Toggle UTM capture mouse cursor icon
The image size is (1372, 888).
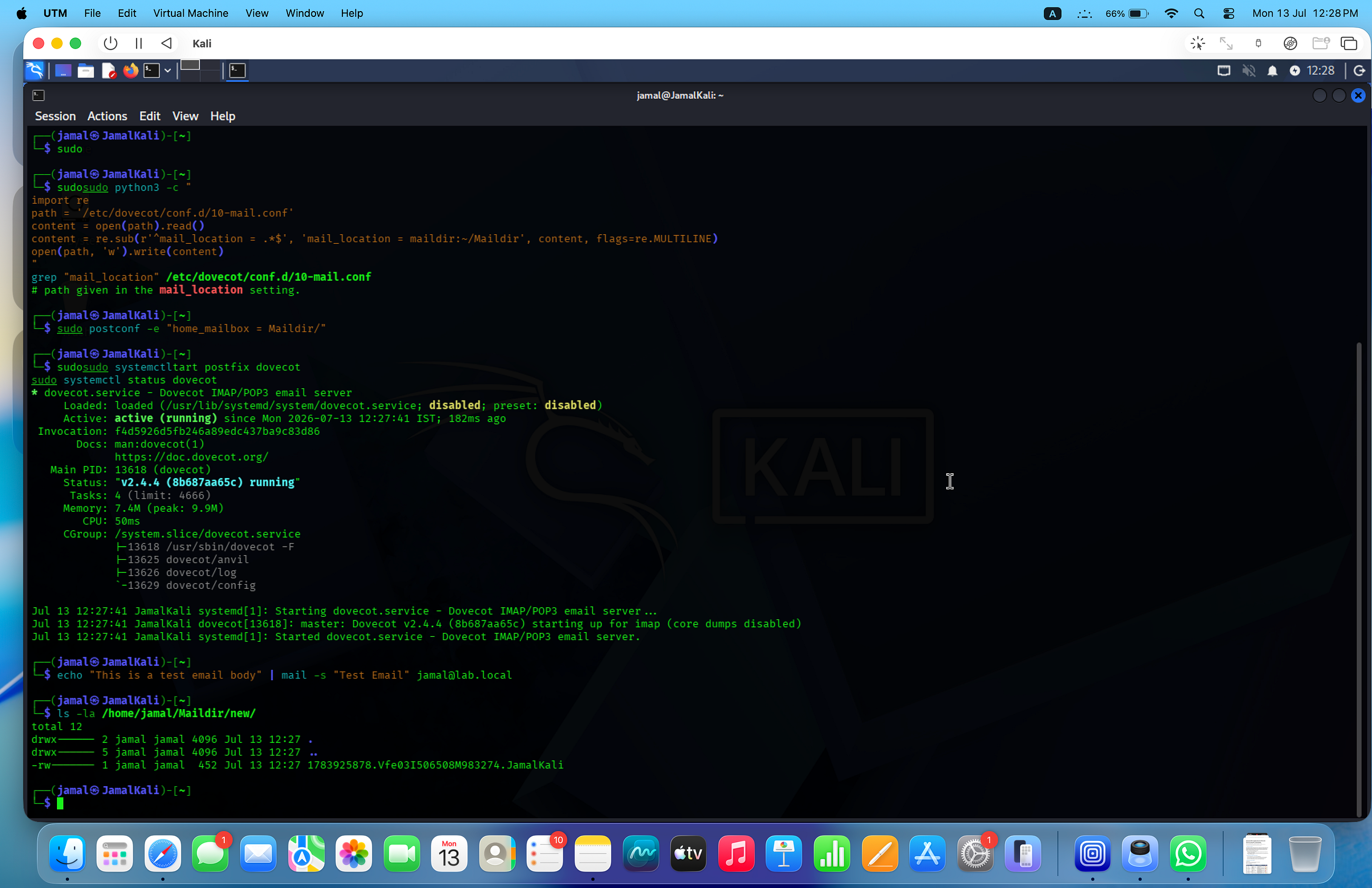(x=1198, y=43)
